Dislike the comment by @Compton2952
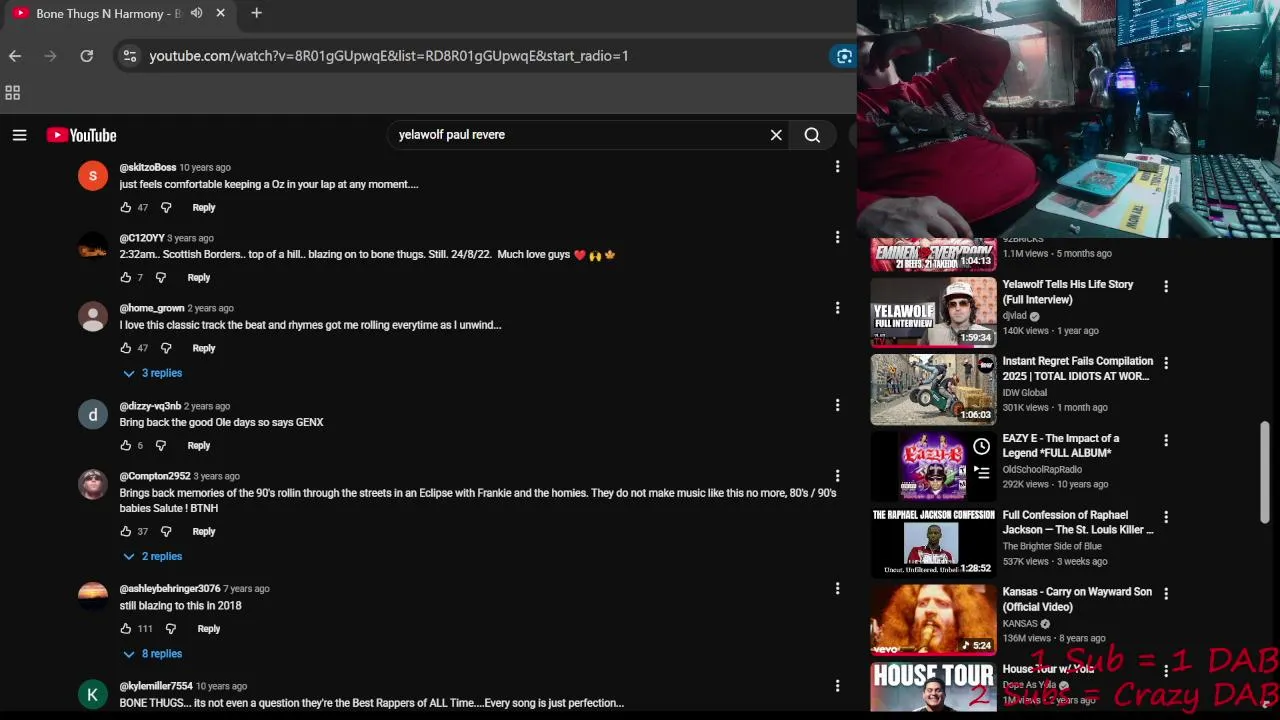The width and height of the screenshot is (1280, 720). point(166,531)
